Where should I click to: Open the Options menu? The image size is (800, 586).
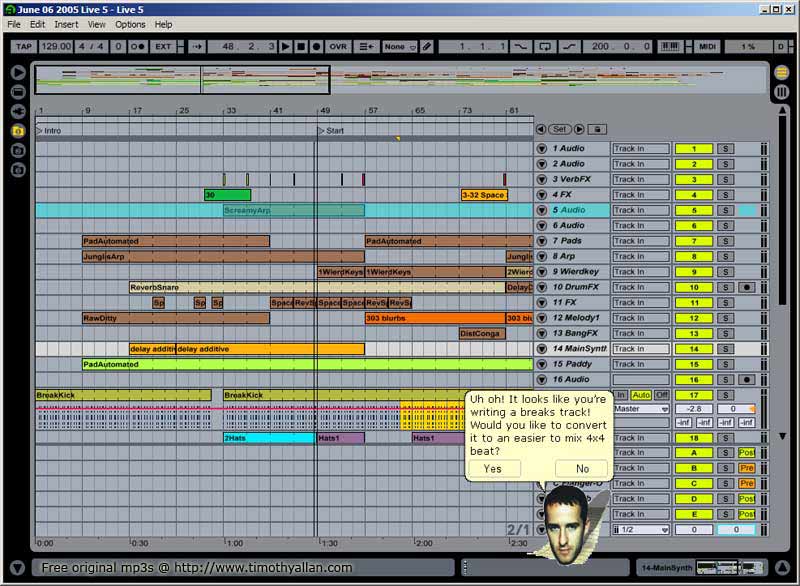(x=130, y=24)
